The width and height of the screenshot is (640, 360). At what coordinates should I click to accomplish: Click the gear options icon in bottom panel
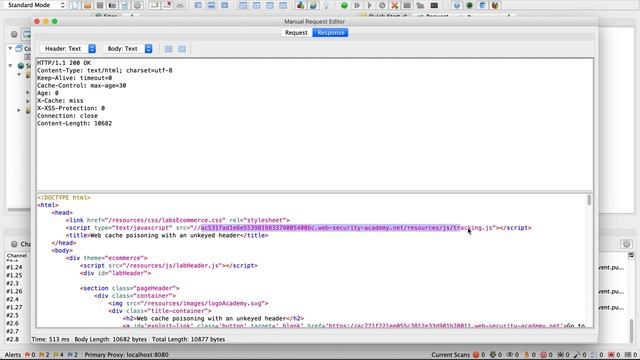tap(627, 244)
